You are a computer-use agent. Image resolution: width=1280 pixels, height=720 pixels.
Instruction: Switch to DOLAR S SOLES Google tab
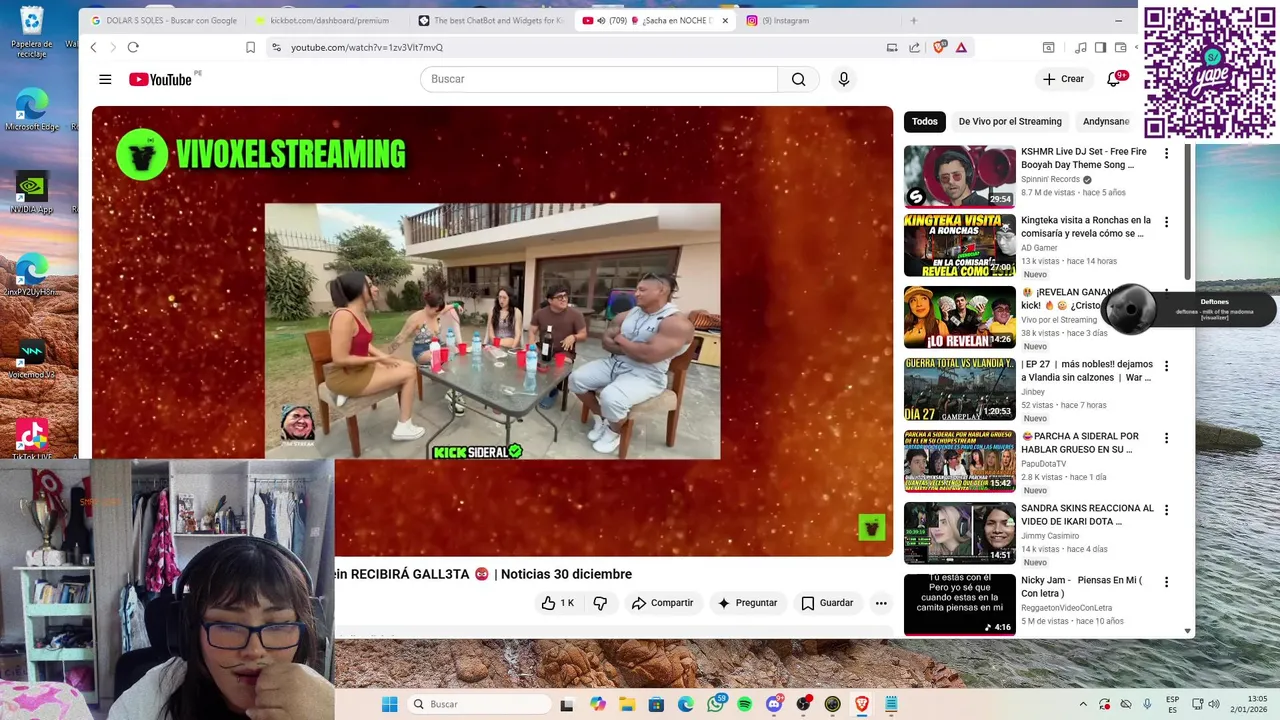tap(165, 20)
